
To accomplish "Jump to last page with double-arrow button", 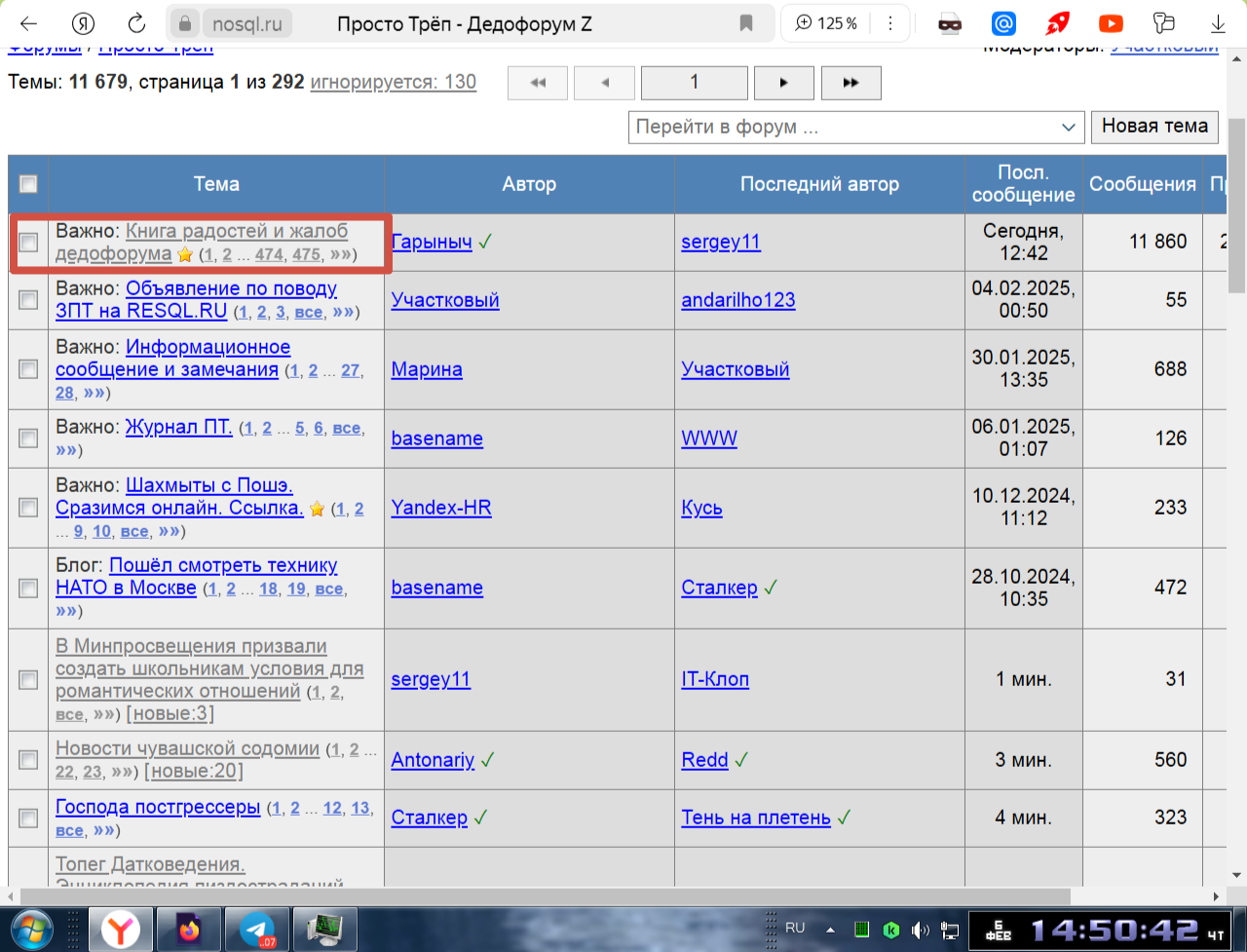I will point(850,83).
